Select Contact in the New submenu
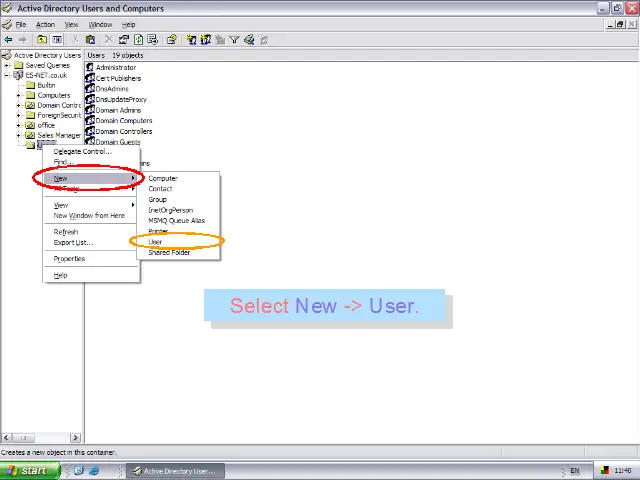 click(x=178, y=189)
